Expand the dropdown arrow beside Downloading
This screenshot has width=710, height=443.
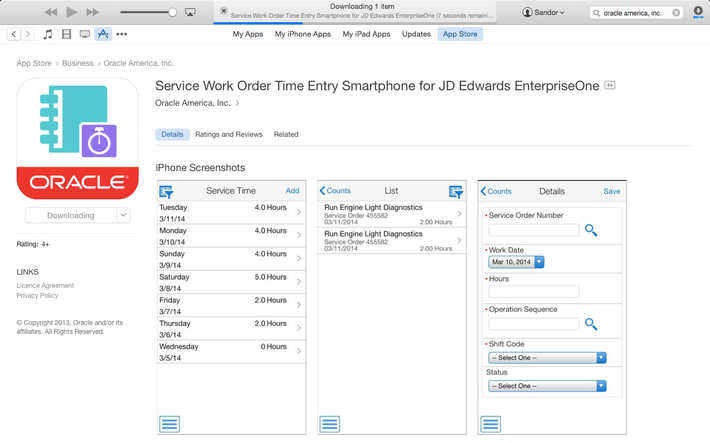click(123, 216)
